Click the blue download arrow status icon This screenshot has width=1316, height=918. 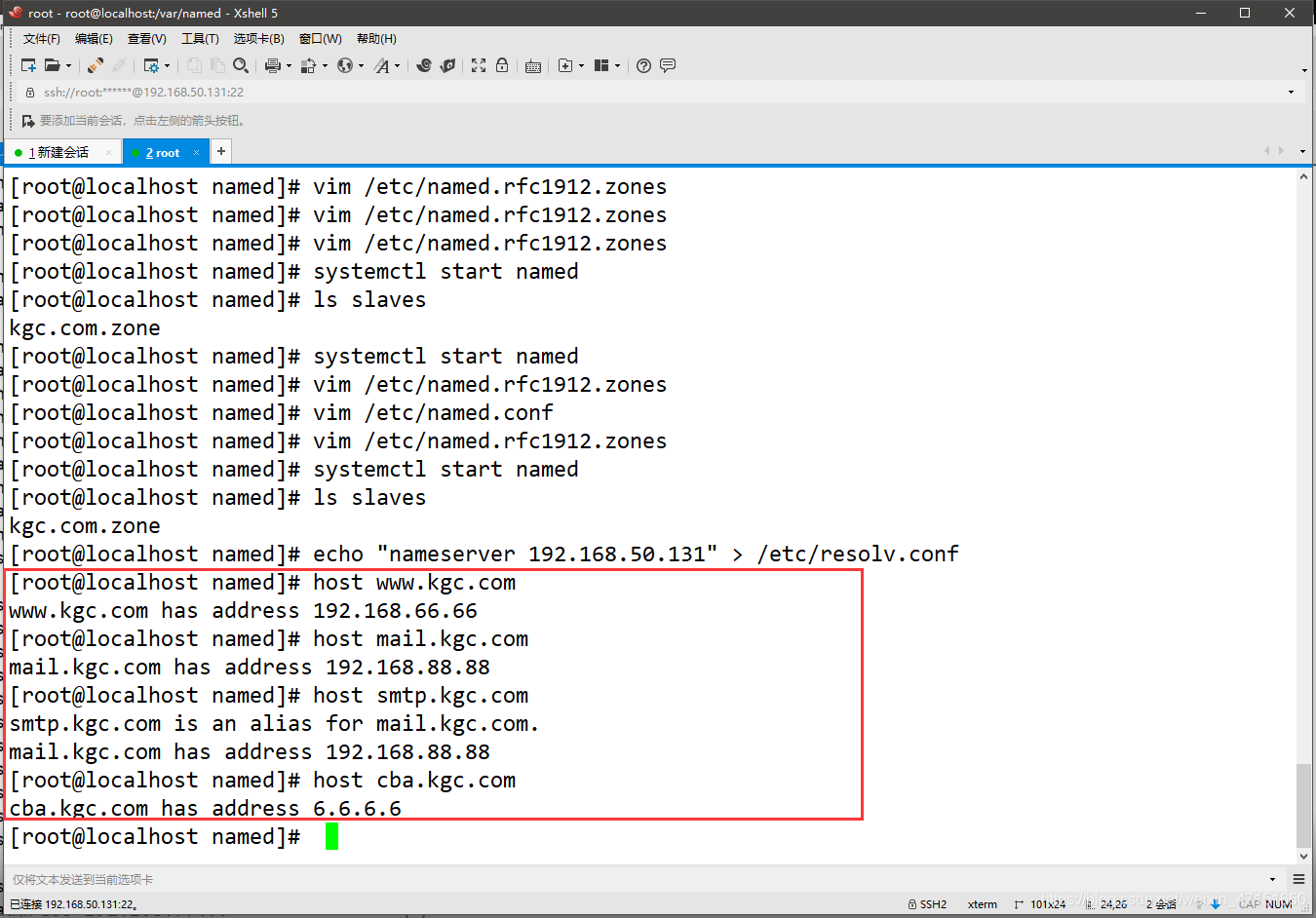point(1215,904)
